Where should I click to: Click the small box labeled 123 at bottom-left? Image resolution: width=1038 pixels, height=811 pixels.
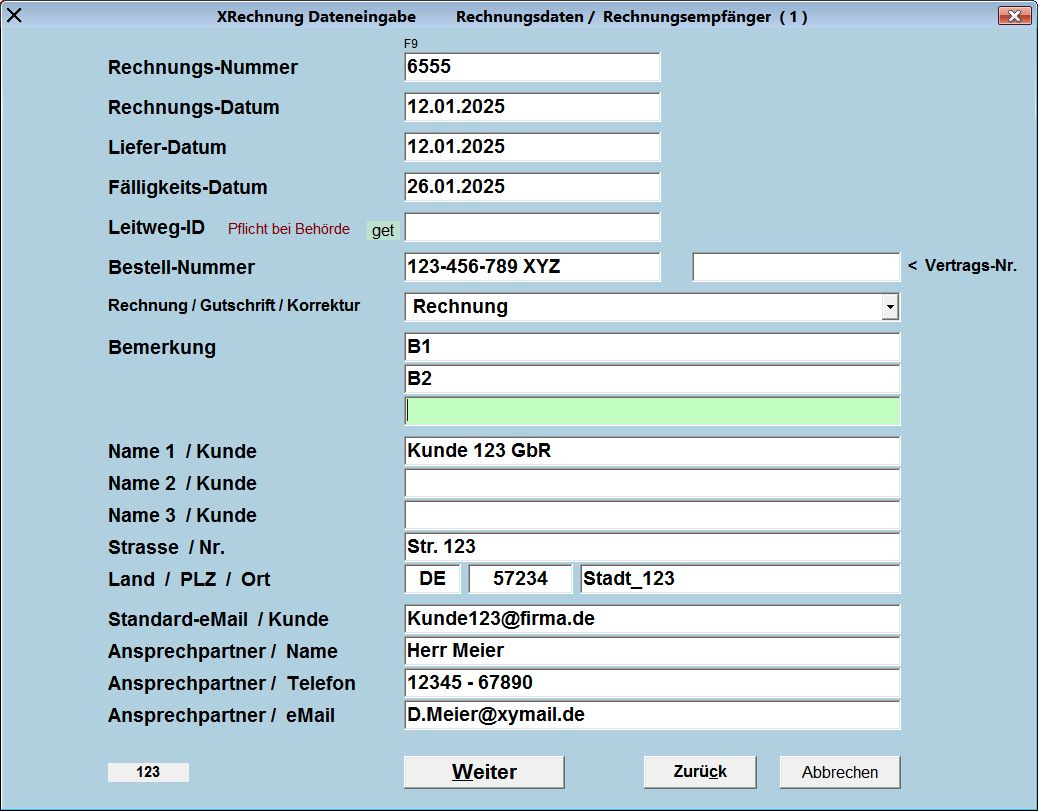point(148,772)
